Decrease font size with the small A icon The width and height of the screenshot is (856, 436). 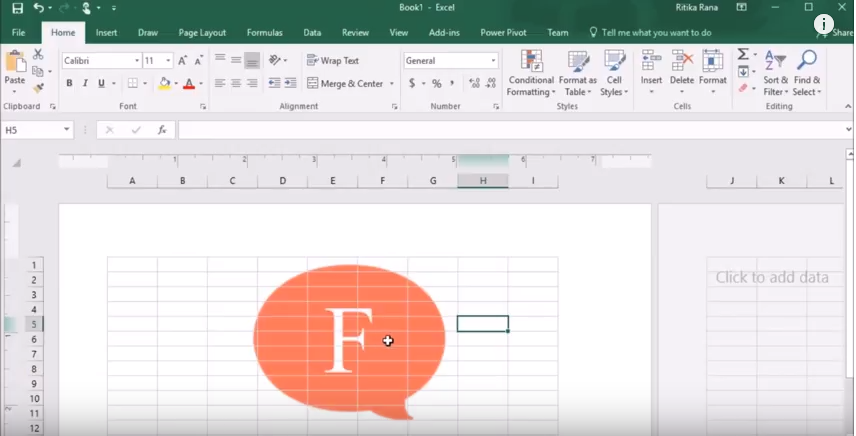click(x=199, y=61)
